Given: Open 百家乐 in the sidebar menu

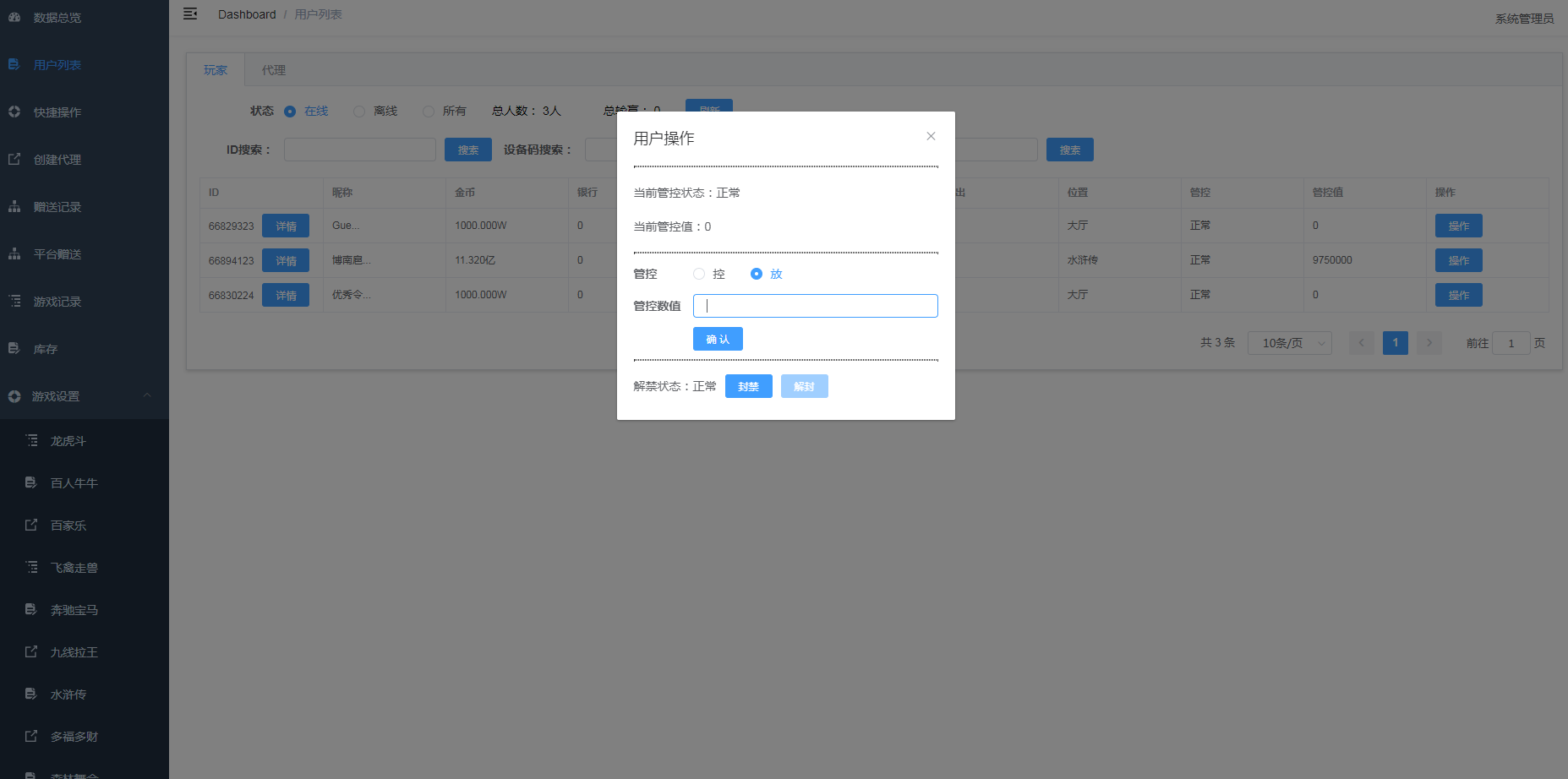Looking at the screenshot, I should [68, 526].
